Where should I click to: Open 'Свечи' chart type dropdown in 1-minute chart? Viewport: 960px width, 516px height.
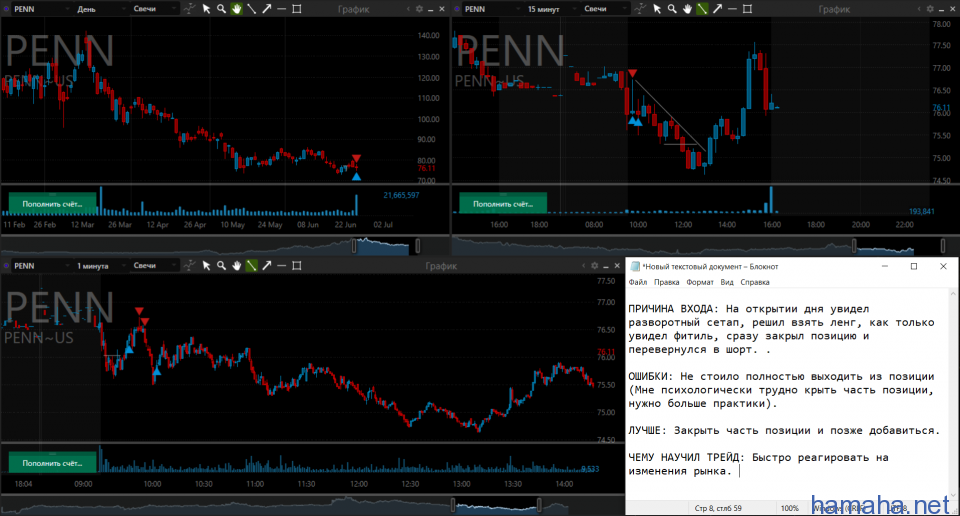tap(154, 266)
